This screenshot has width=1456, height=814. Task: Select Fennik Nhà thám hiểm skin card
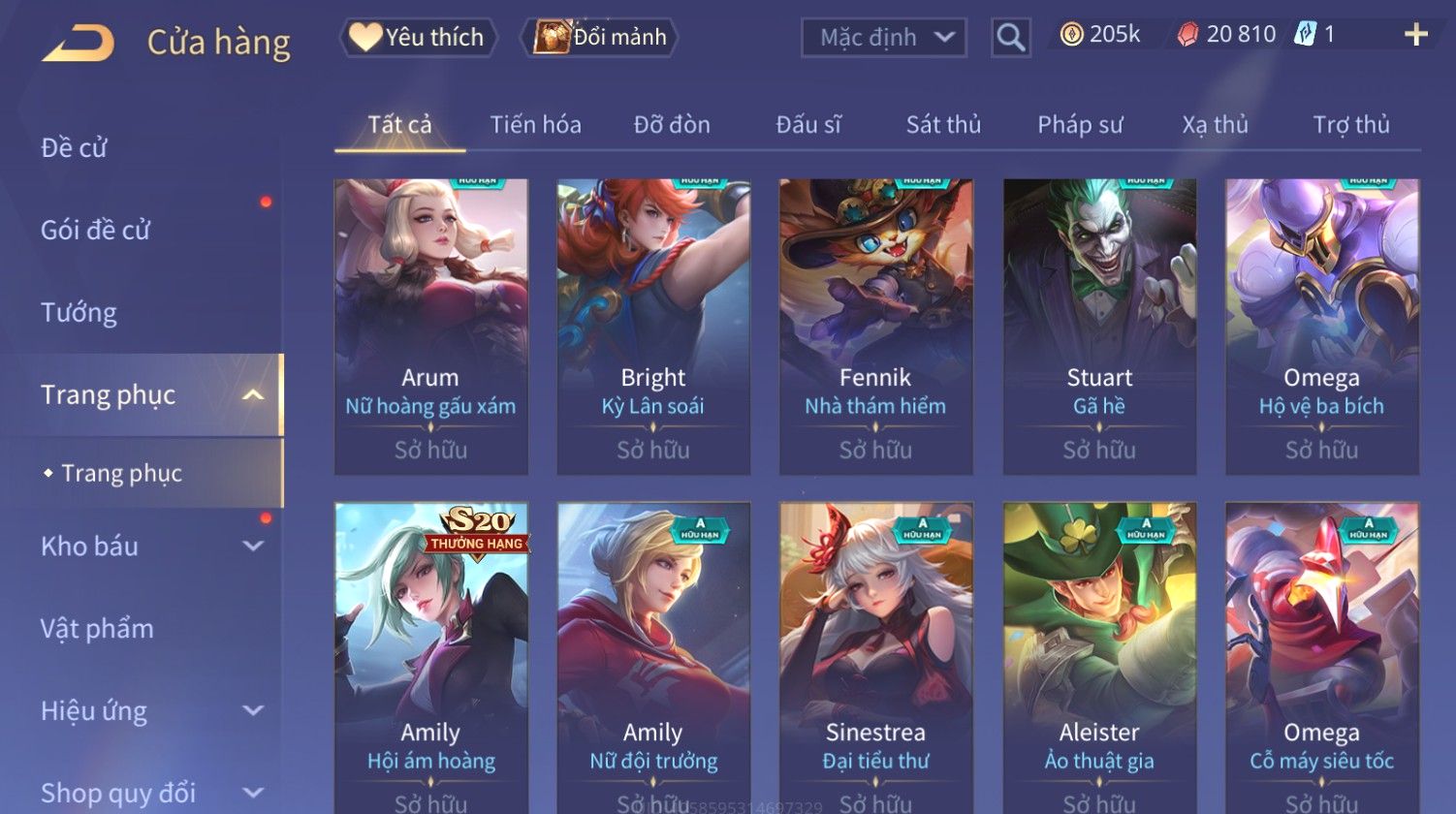tap(875, 327)
